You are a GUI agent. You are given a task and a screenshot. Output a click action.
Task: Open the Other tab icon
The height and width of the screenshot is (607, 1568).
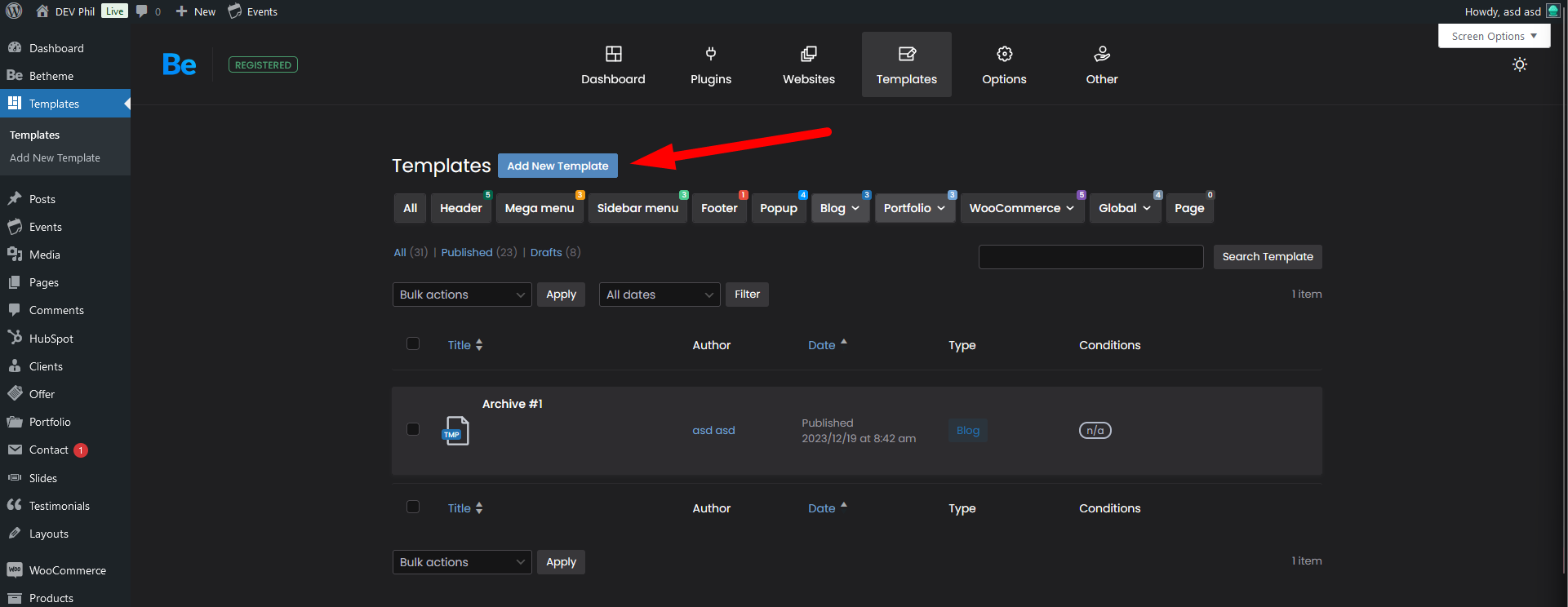pos(1102,54)
